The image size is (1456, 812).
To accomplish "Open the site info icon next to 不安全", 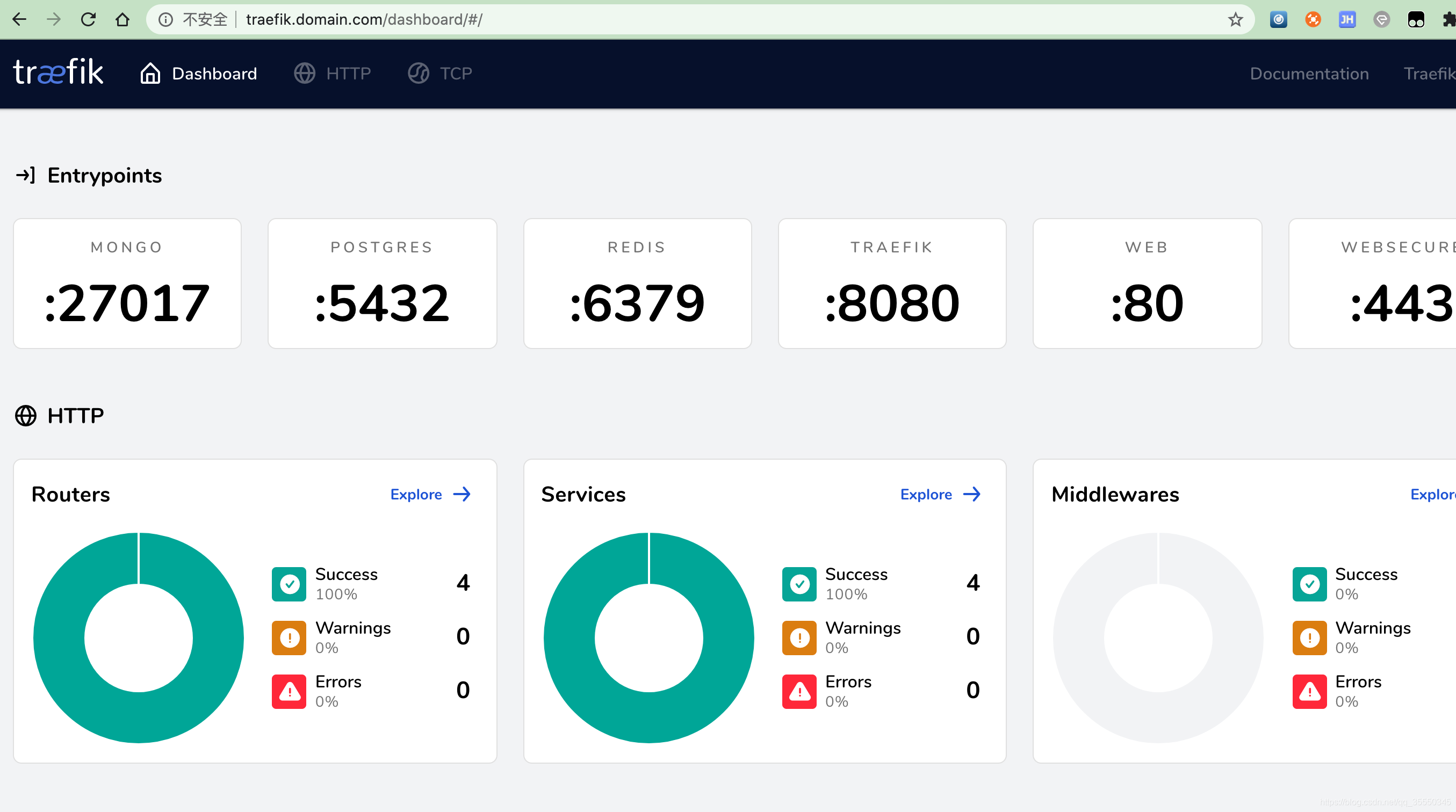I will [165, 20].
